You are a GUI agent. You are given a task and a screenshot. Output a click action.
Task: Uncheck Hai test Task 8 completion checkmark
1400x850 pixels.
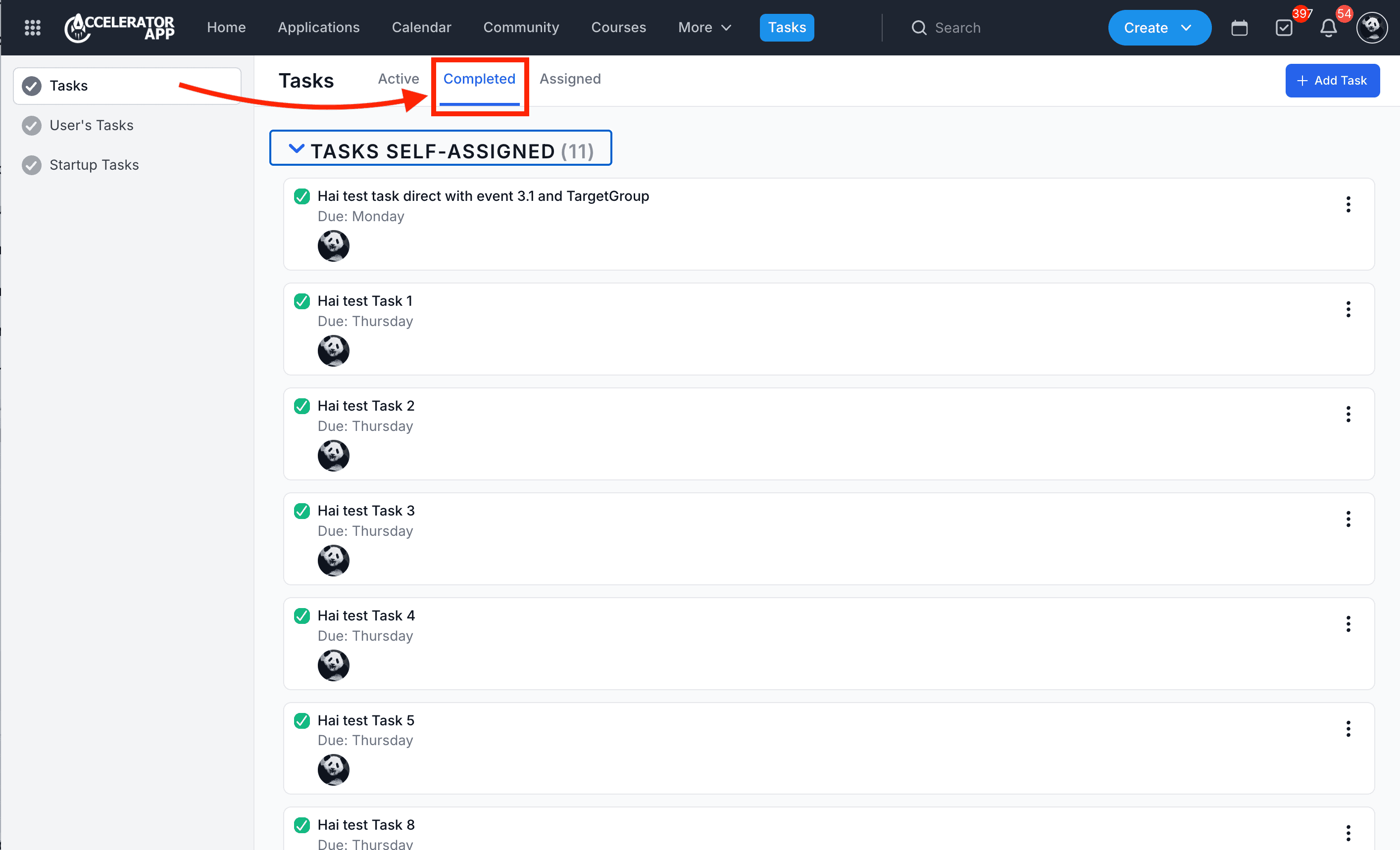point(301,825)
